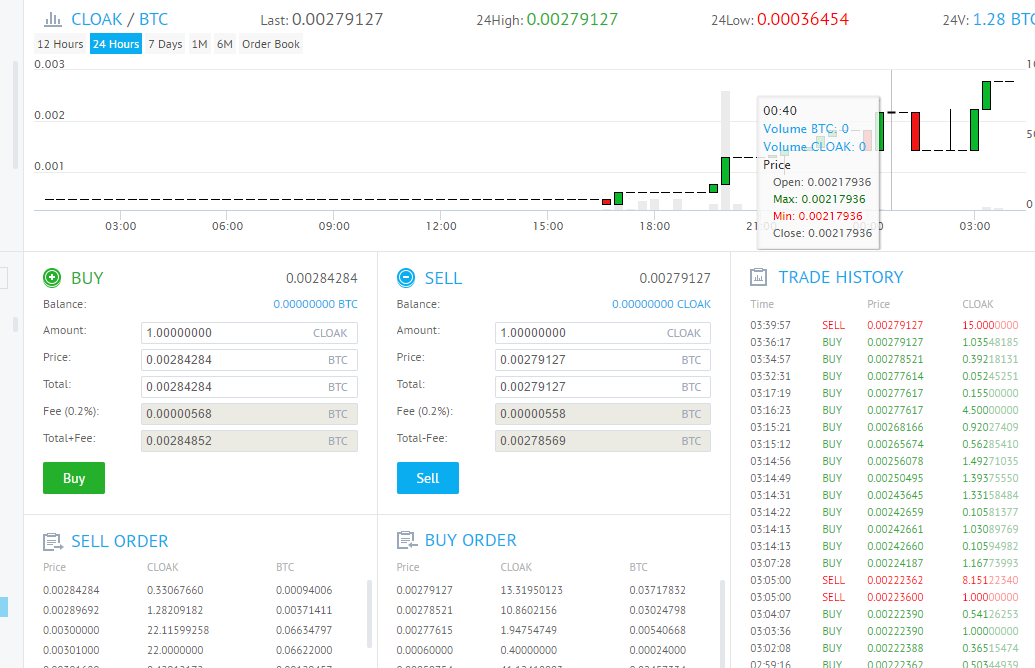Click buy order price 0.00277615
1035x668 pixels.
pos(424,630)
